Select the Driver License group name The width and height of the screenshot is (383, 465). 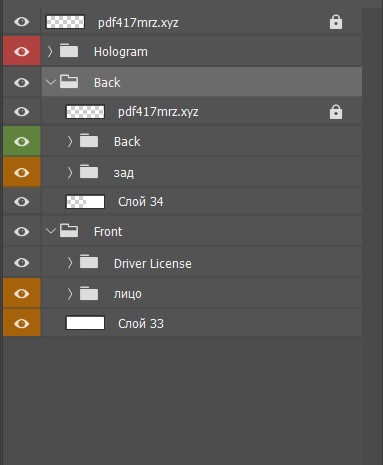point(153,264)
